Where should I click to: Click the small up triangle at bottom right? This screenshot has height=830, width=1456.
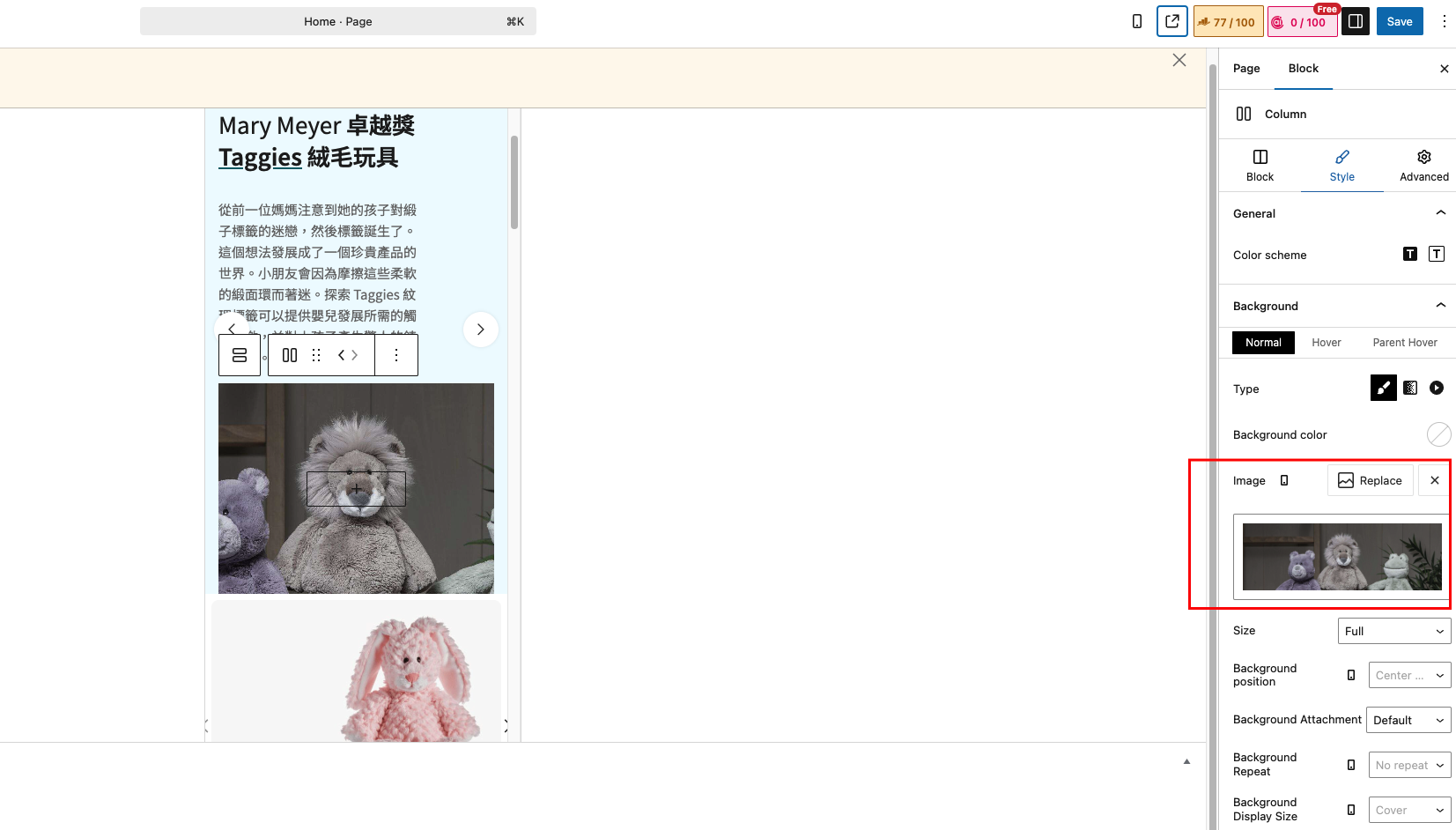[1186, 761]
